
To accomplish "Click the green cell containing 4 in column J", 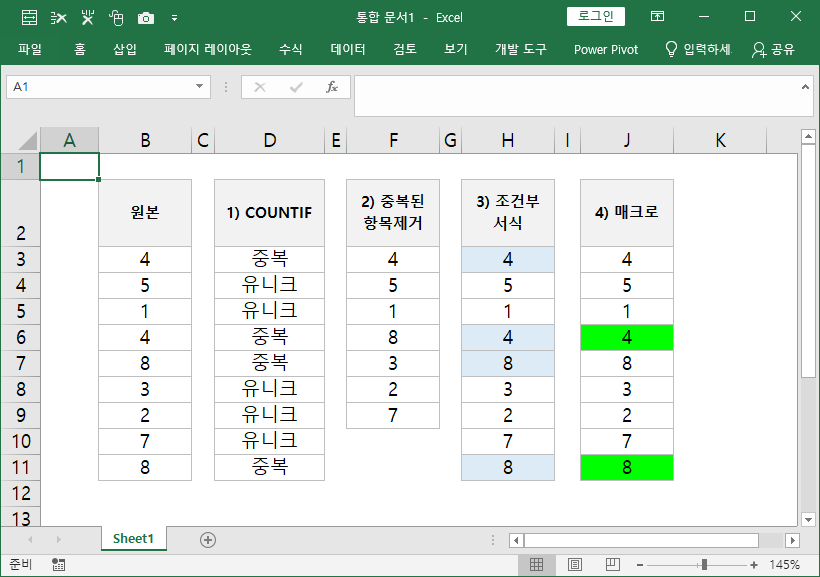I will (x=627, y=337).
